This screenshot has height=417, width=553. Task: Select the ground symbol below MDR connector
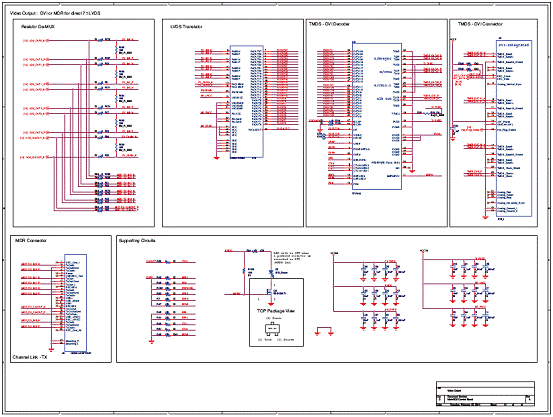(51, 350)
